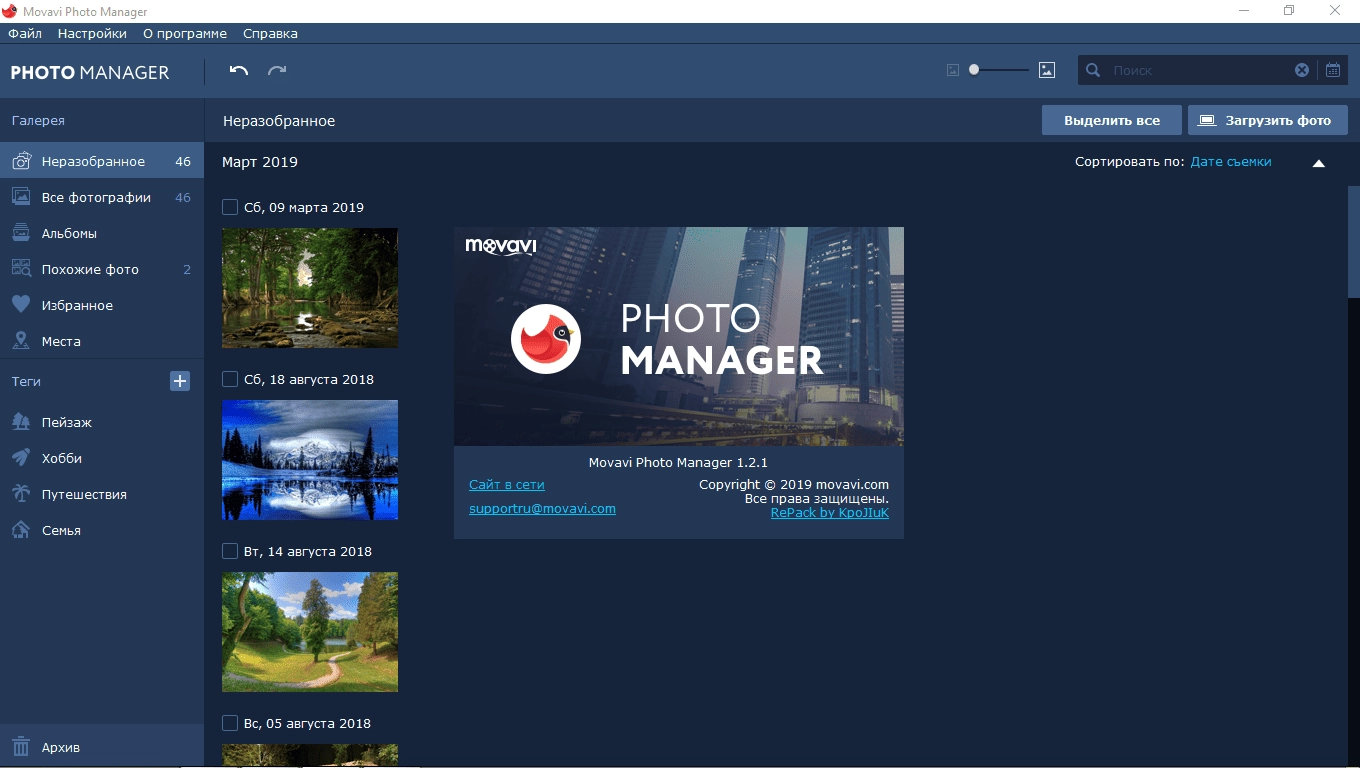Click the Хобби rocket icon
Screen dimensions: 1360x768
click(21, 458)
